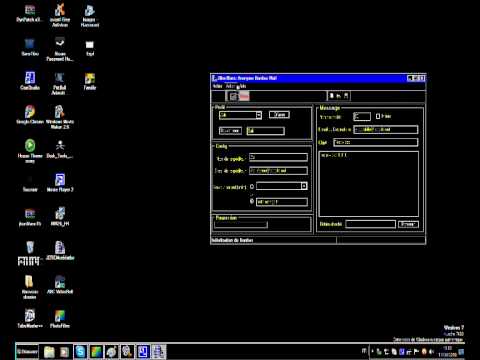This screenshot has height=360, width=480.
Task: Click the browse button beside attachment field
Action: pyautogui.click(x=408, y=224)
